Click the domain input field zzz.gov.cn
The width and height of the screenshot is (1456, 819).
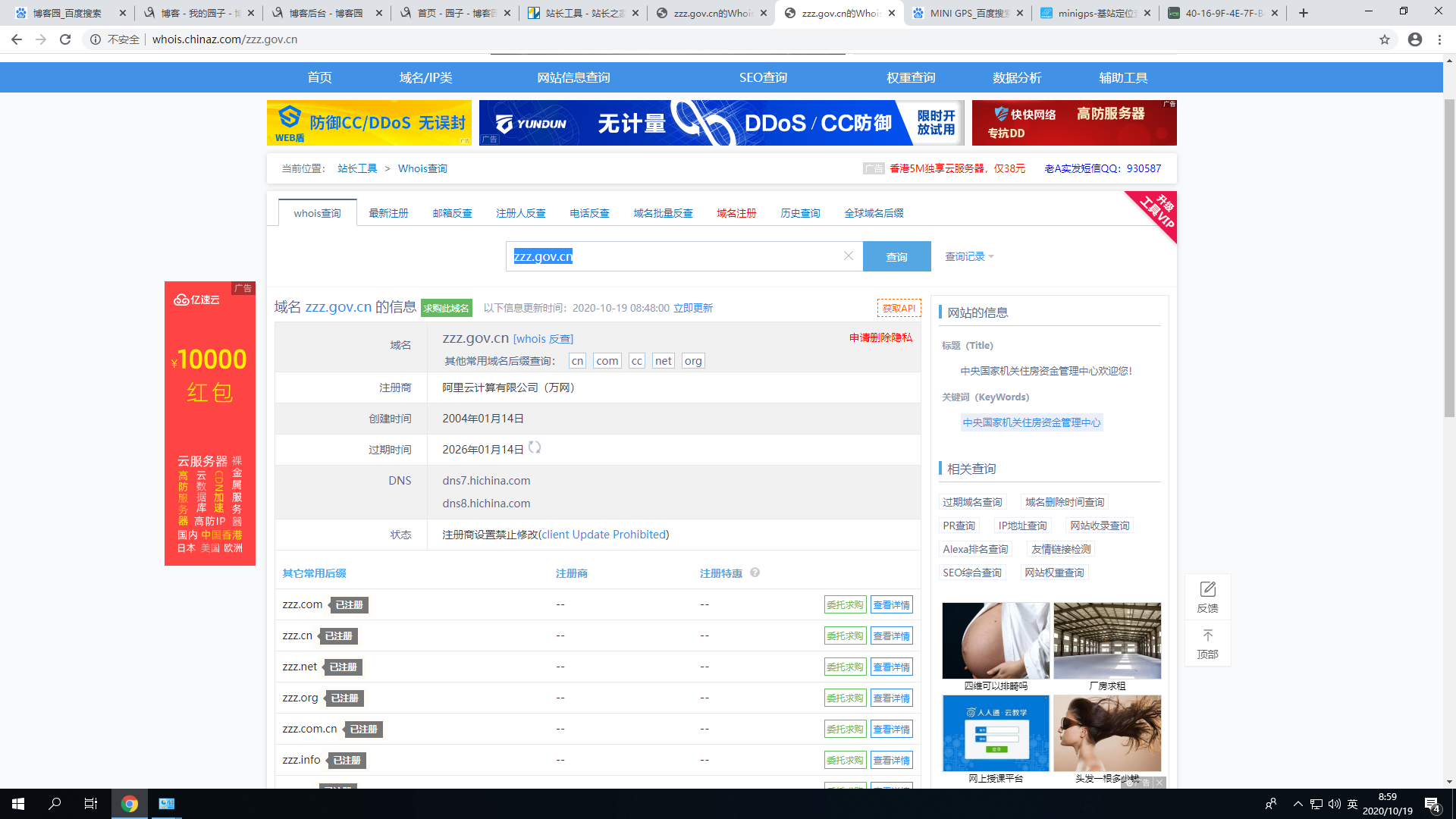(675, 257)
